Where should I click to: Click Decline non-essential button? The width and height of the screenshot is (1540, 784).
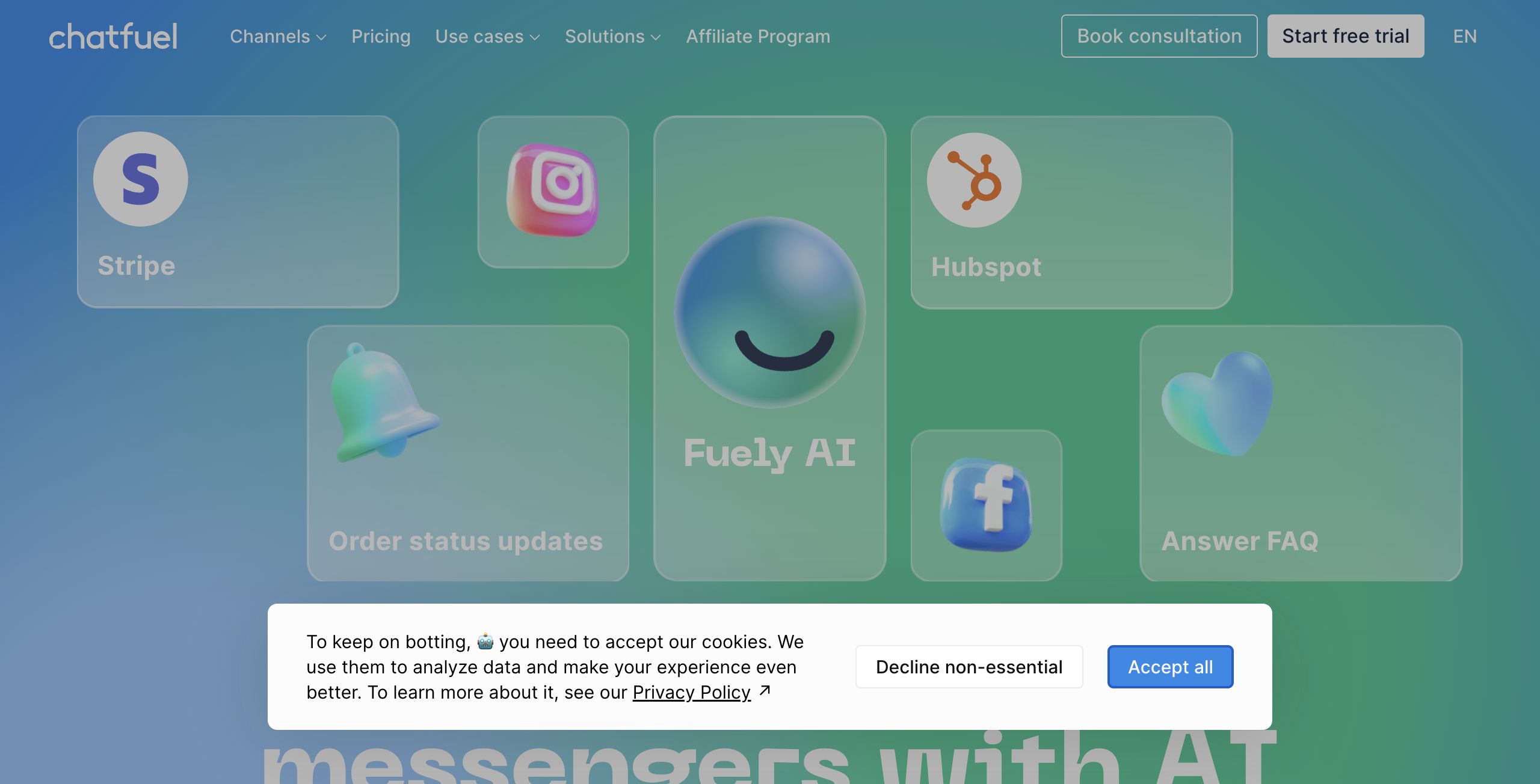(969, 667)
